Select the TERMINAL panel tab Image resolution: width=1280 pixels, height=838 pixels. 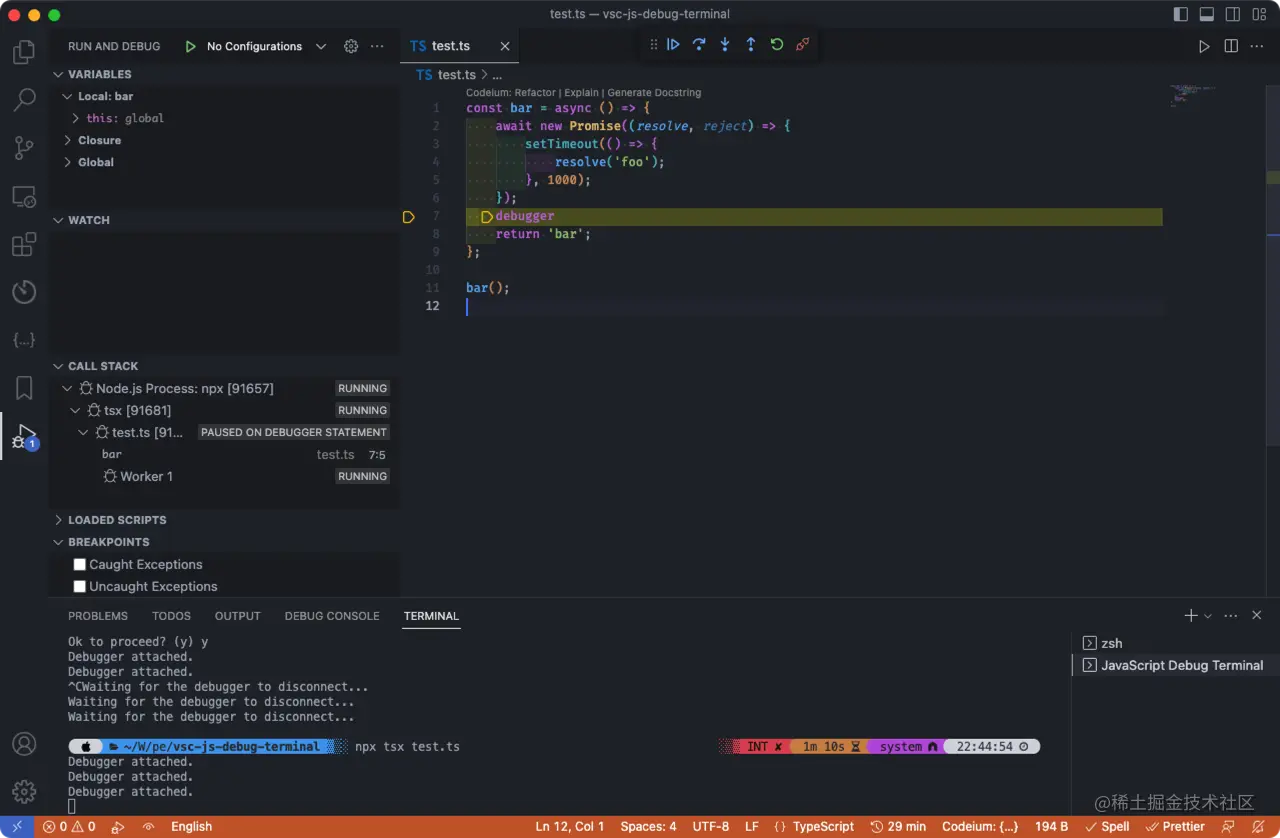(x=432, y=616)
